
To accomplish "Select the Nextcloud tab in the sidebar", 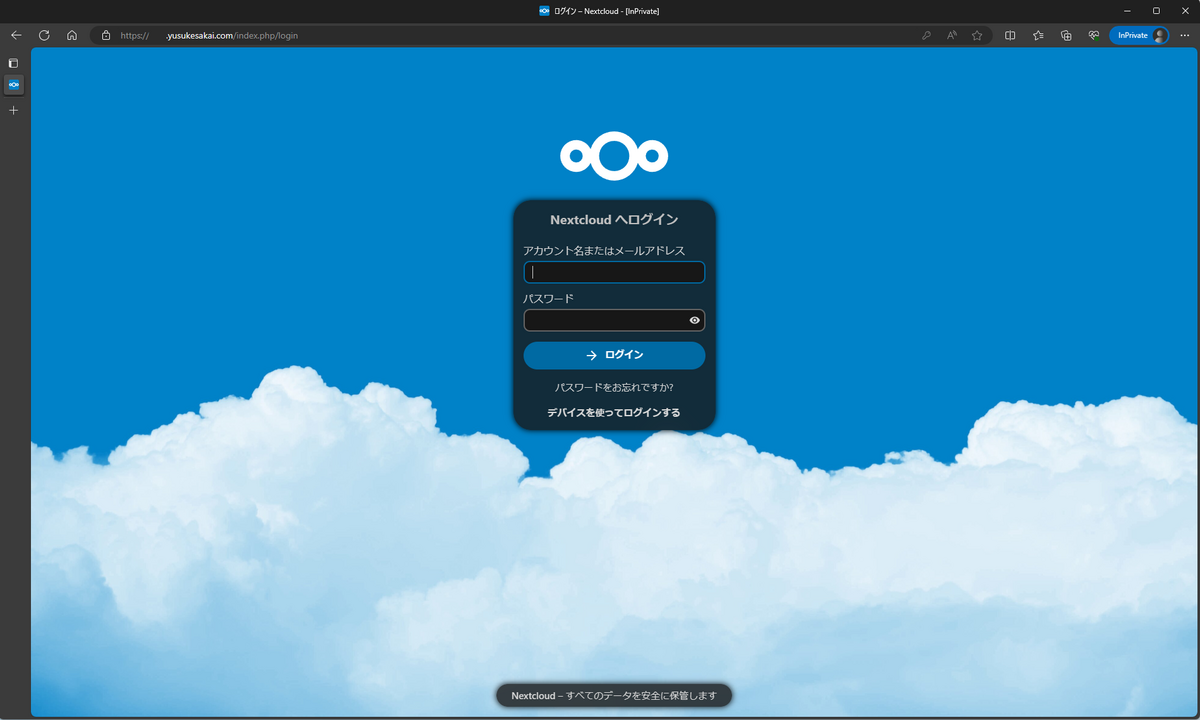I will pyautogui.click(x=13, y=85).
